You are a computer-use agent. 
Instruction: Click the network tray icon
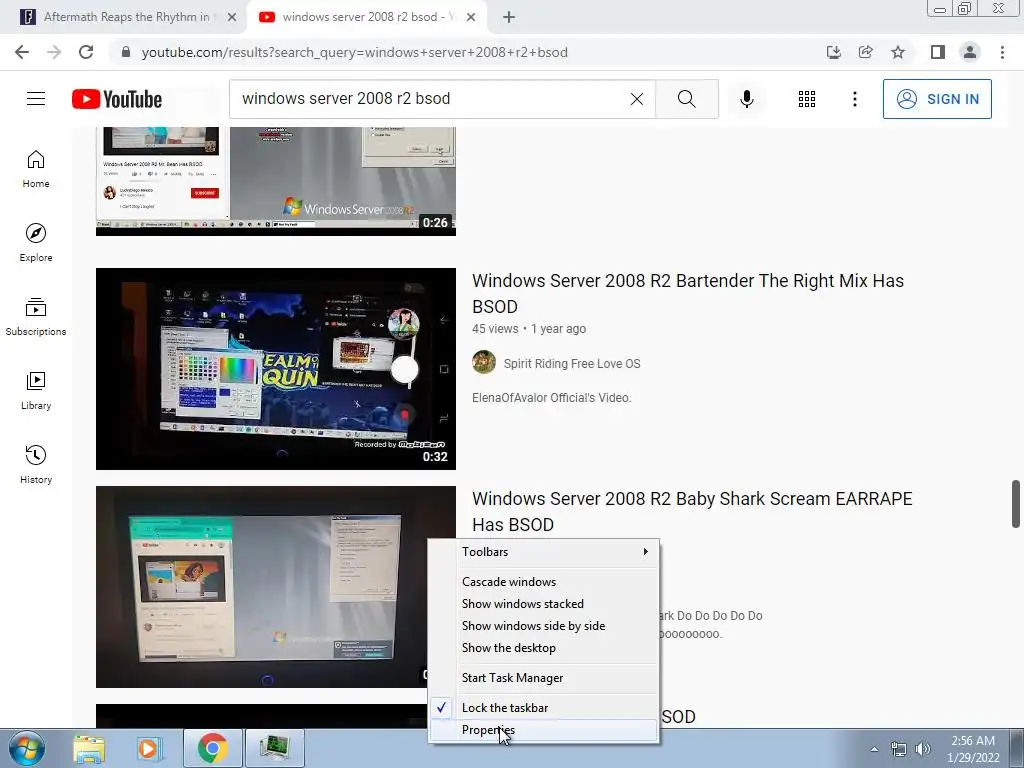[x=899, y=749]
